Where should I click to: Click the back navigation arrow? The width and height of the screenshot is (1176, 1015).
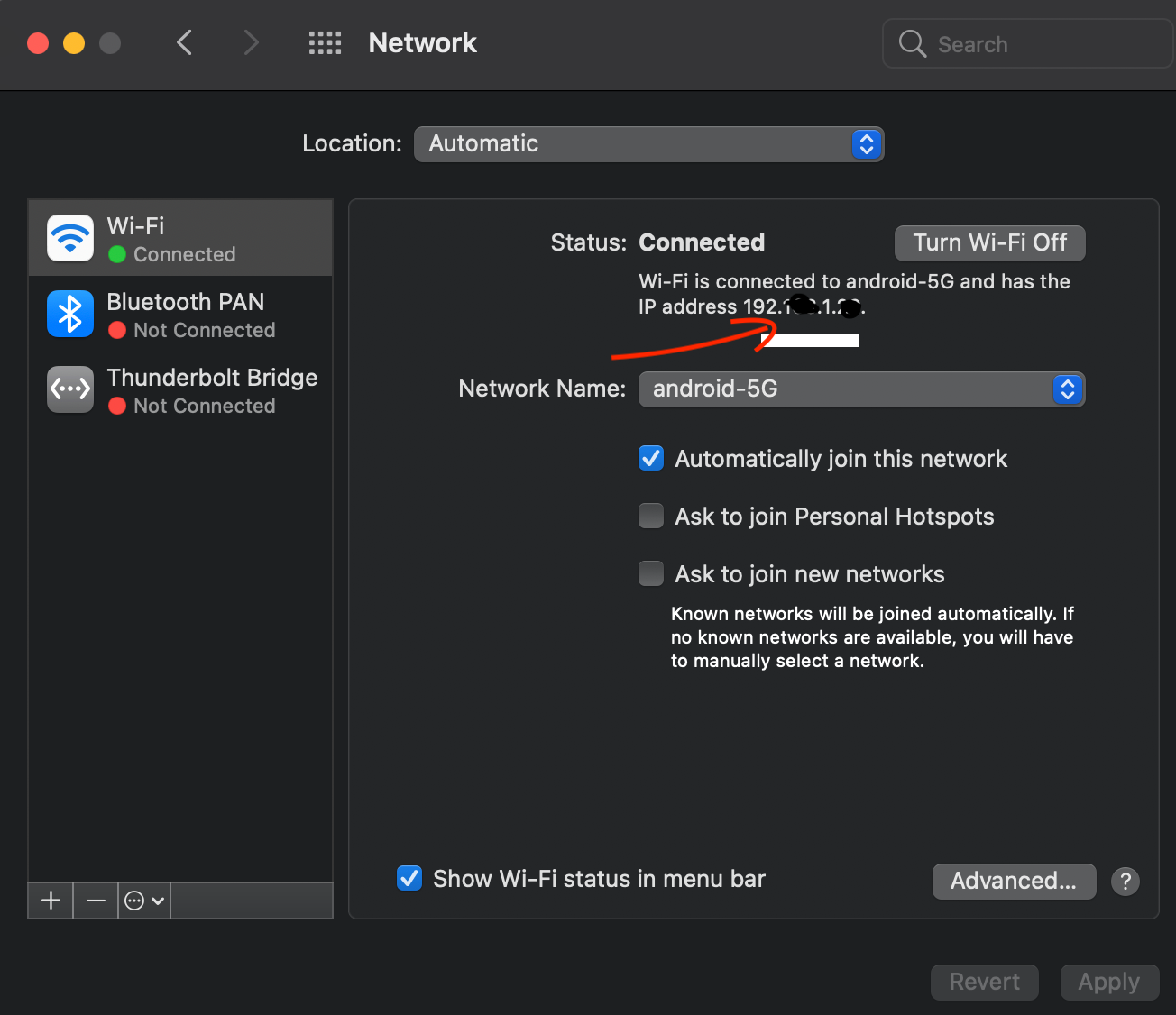pyautogui.click(x=185, y=42)
